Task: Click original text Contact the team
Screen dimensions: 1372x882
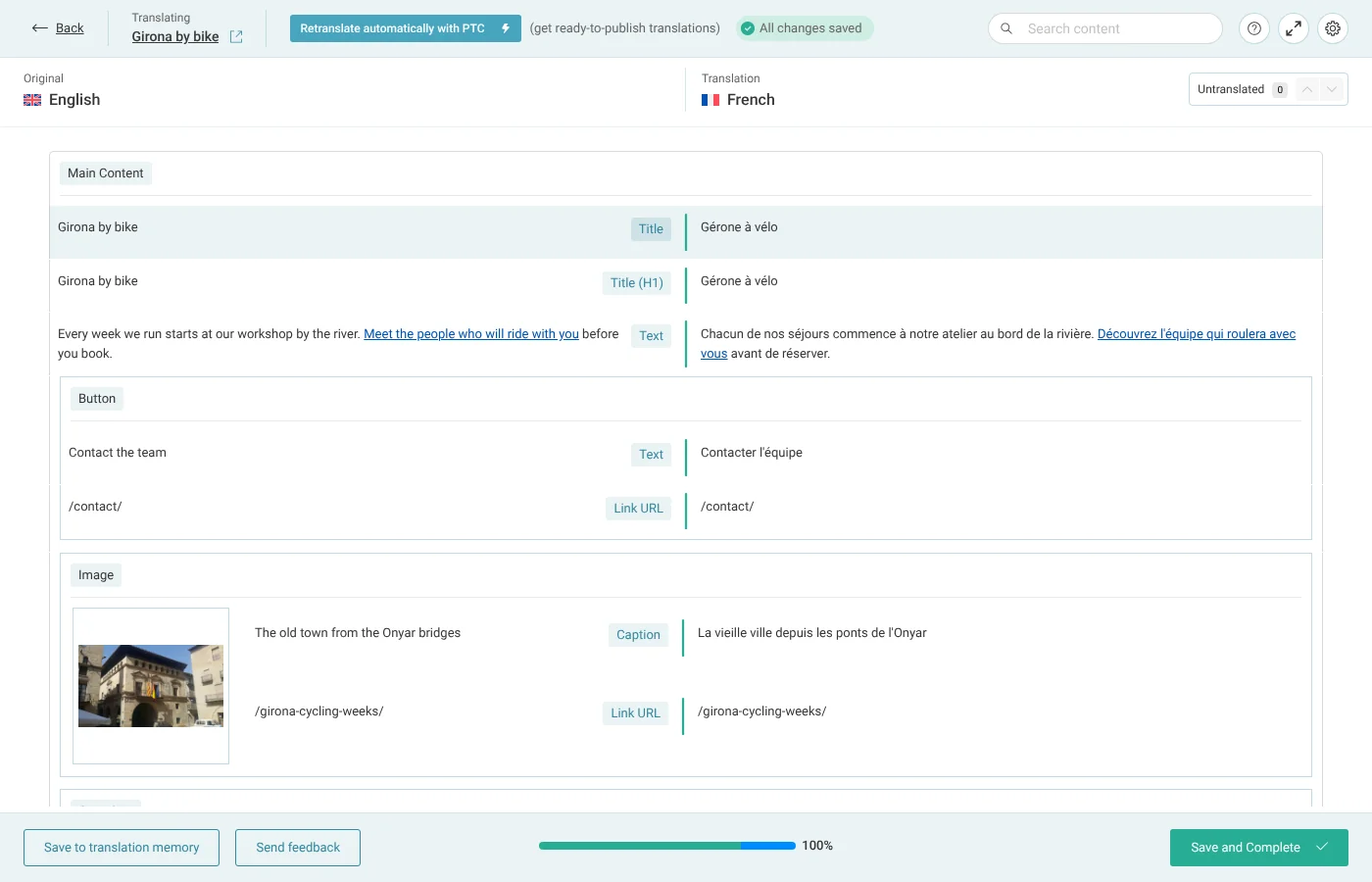Action: 118,453
